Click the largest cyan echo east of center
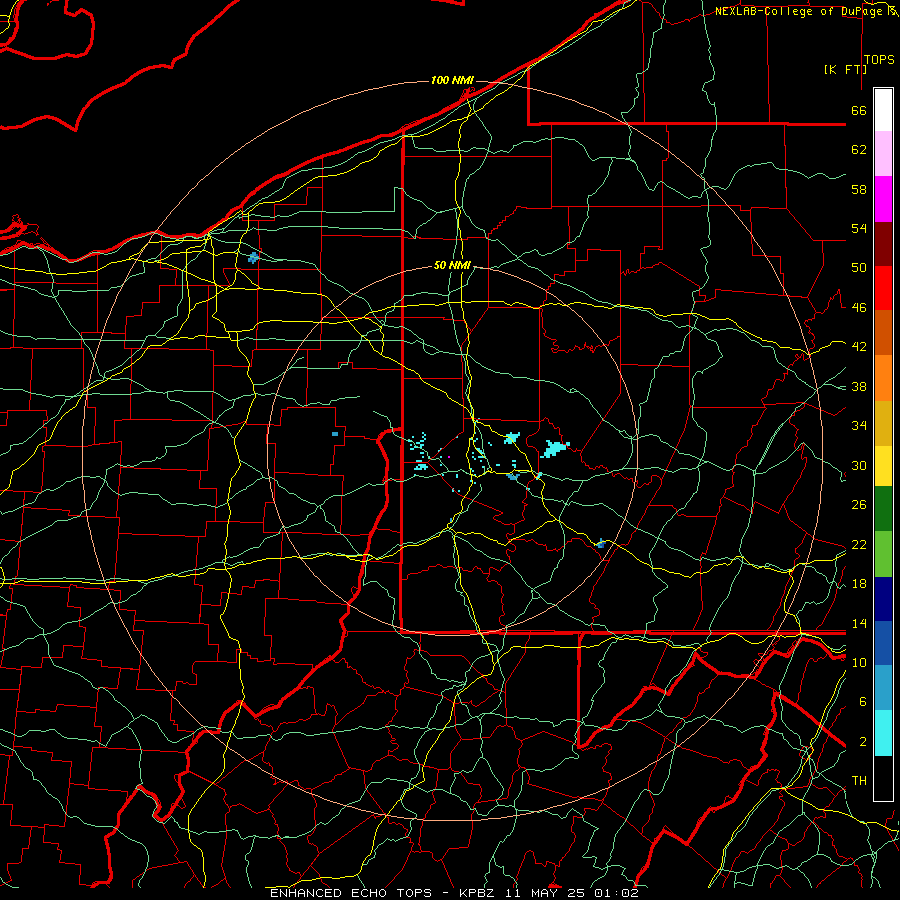The width and height of the screenshot is (900, 900). tap(554, 449)
